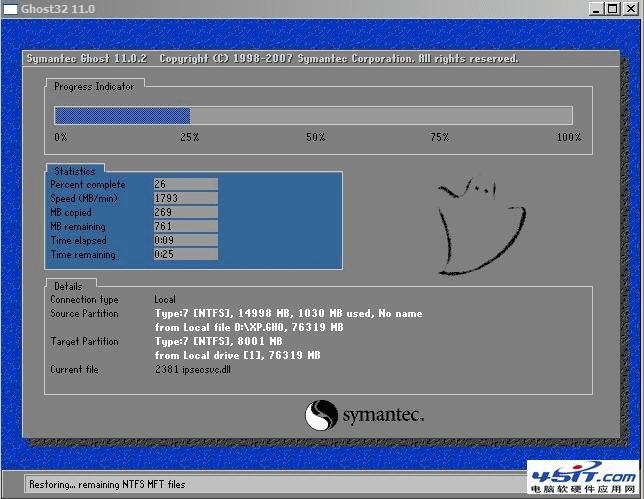644x499 pixels.
Task: Maximize the Ghost32 11.0 window
Action: [x=612, y=9]
